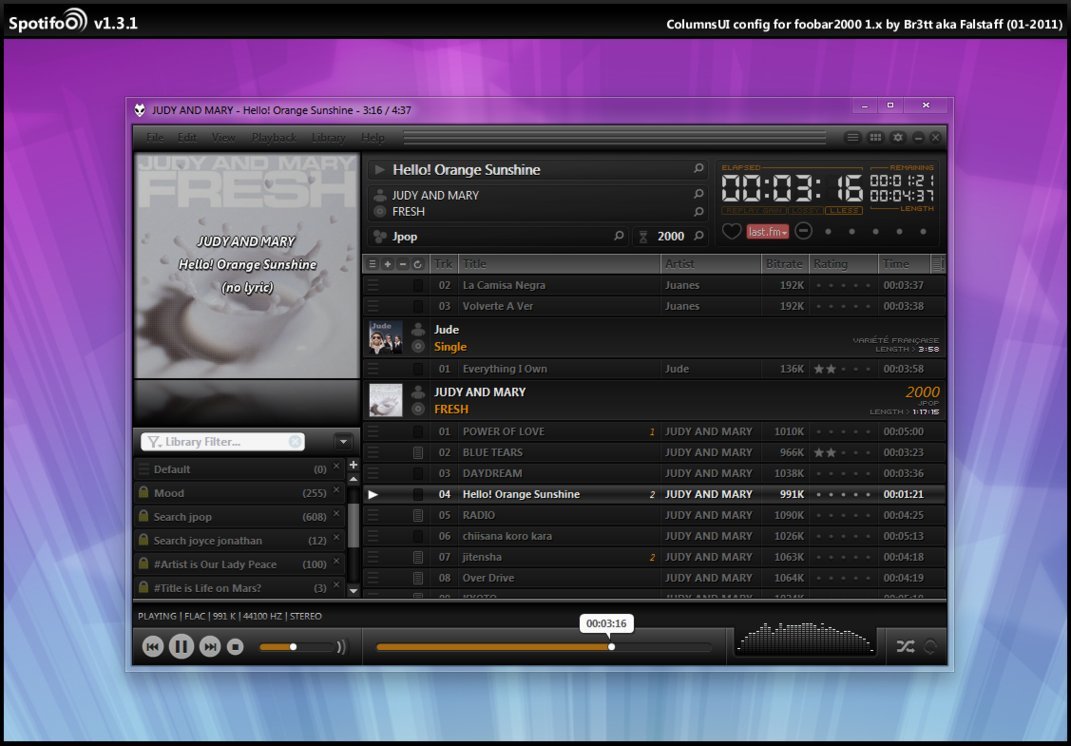The width and height of the screenshot is (1071, 746).
Task: Enable shuffle mode in the bottom right
Action: coord(906,646)
